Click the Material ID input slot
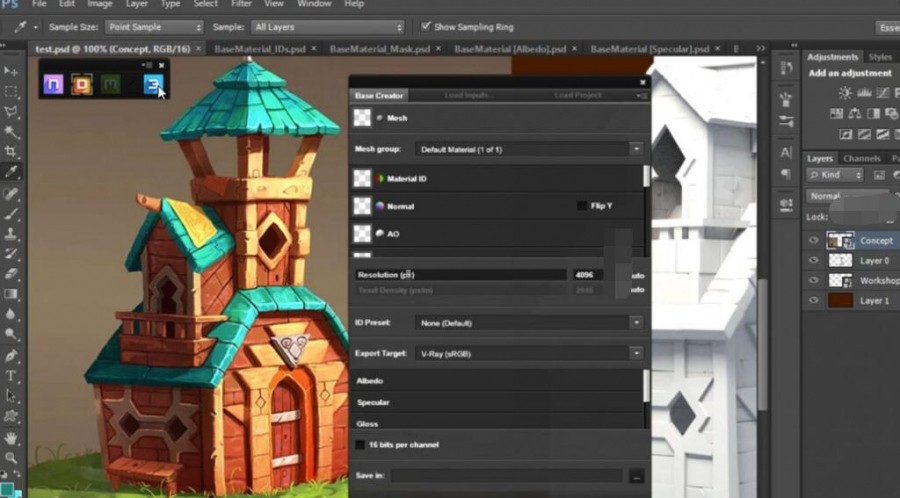 [362, 178]
